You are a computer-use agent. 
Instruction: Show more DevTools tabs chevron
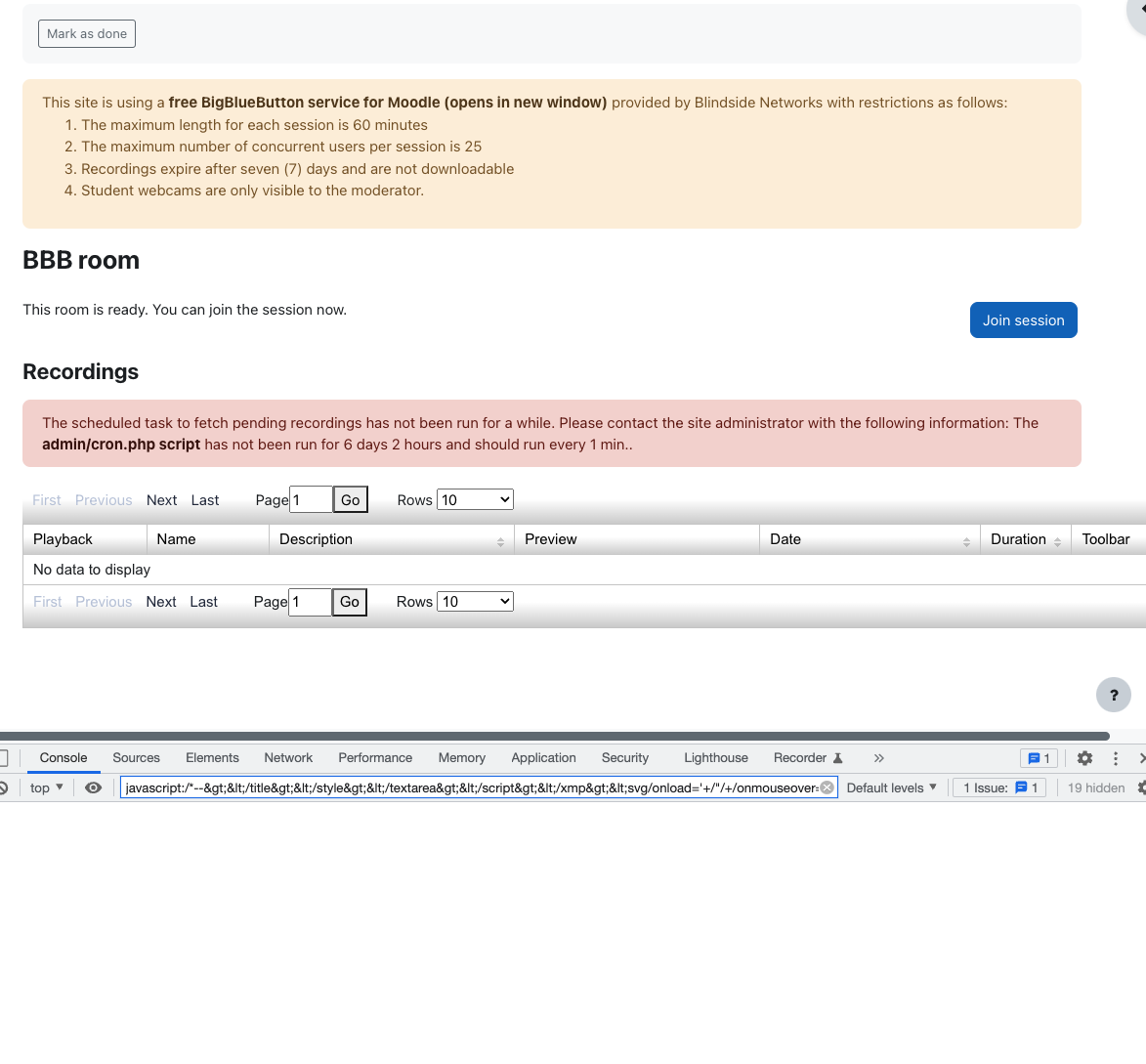pyautogui.click(x=878, y=758)
